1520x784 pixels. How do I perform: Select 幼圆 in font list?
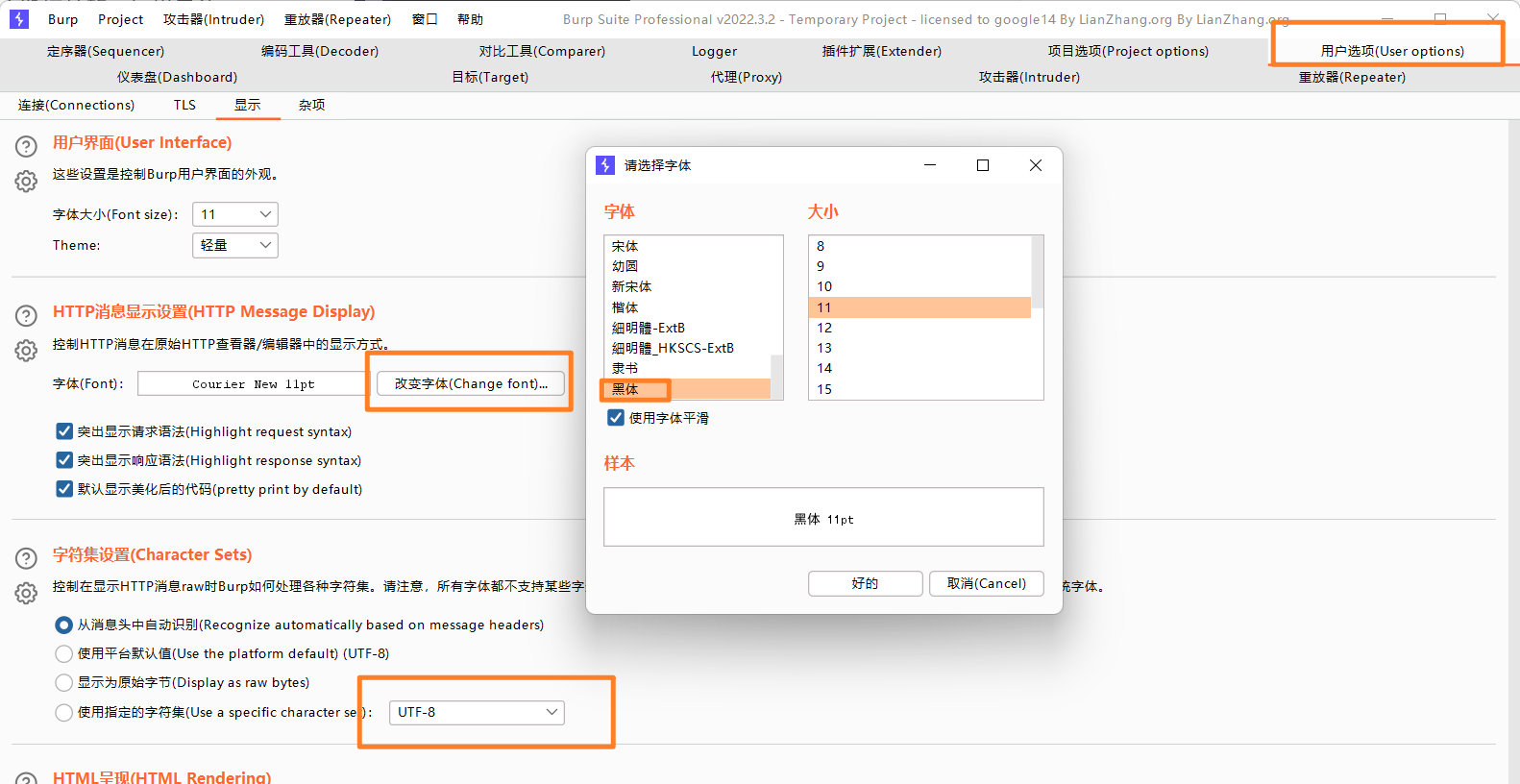687,266
